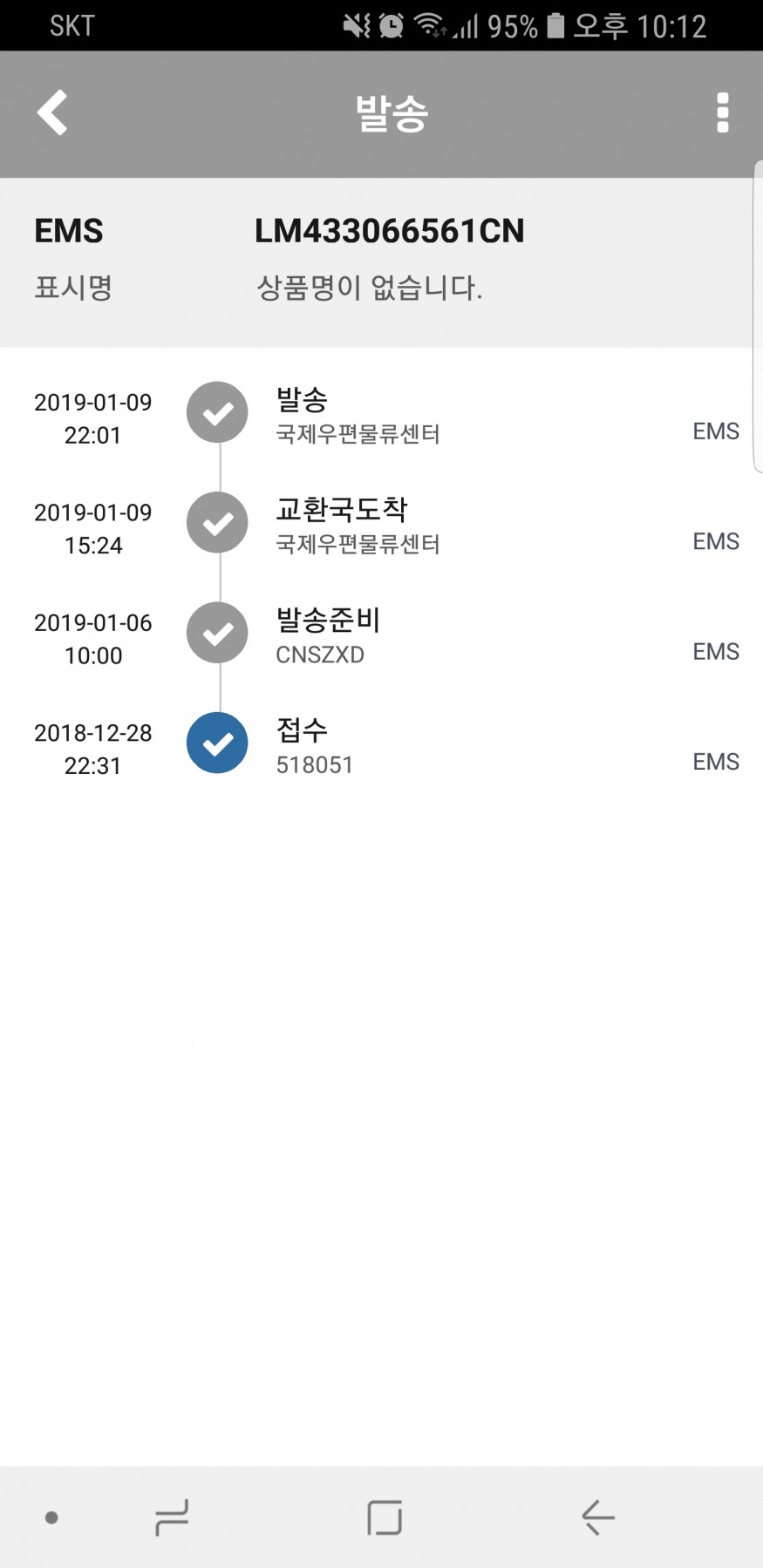
Task: Tap the top gray checkmark for 발송
Action: tap(218, 412)
